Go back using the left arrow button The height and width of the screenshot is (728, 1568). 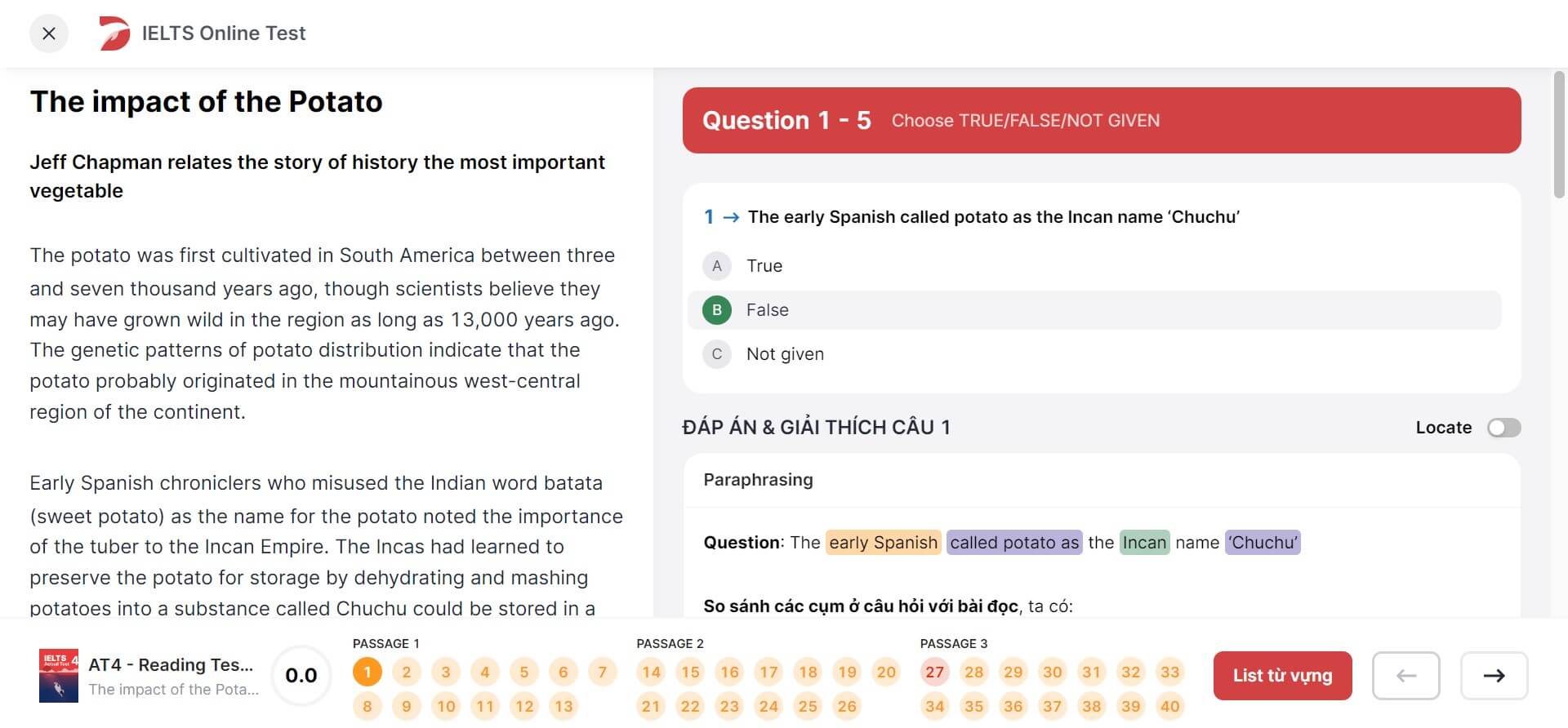(x=1405, y=675)
